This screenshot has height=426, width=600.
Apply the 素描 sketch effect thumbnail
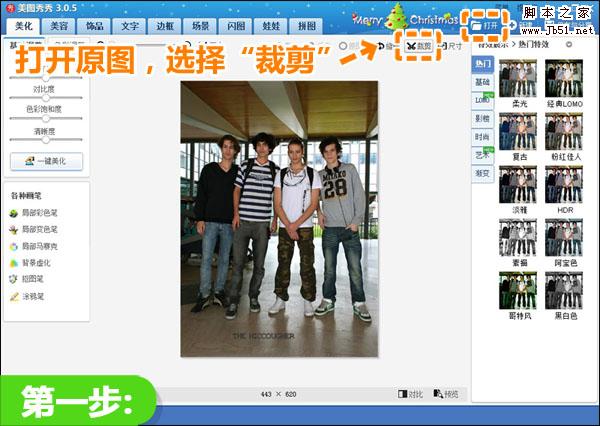coord(518,238)
